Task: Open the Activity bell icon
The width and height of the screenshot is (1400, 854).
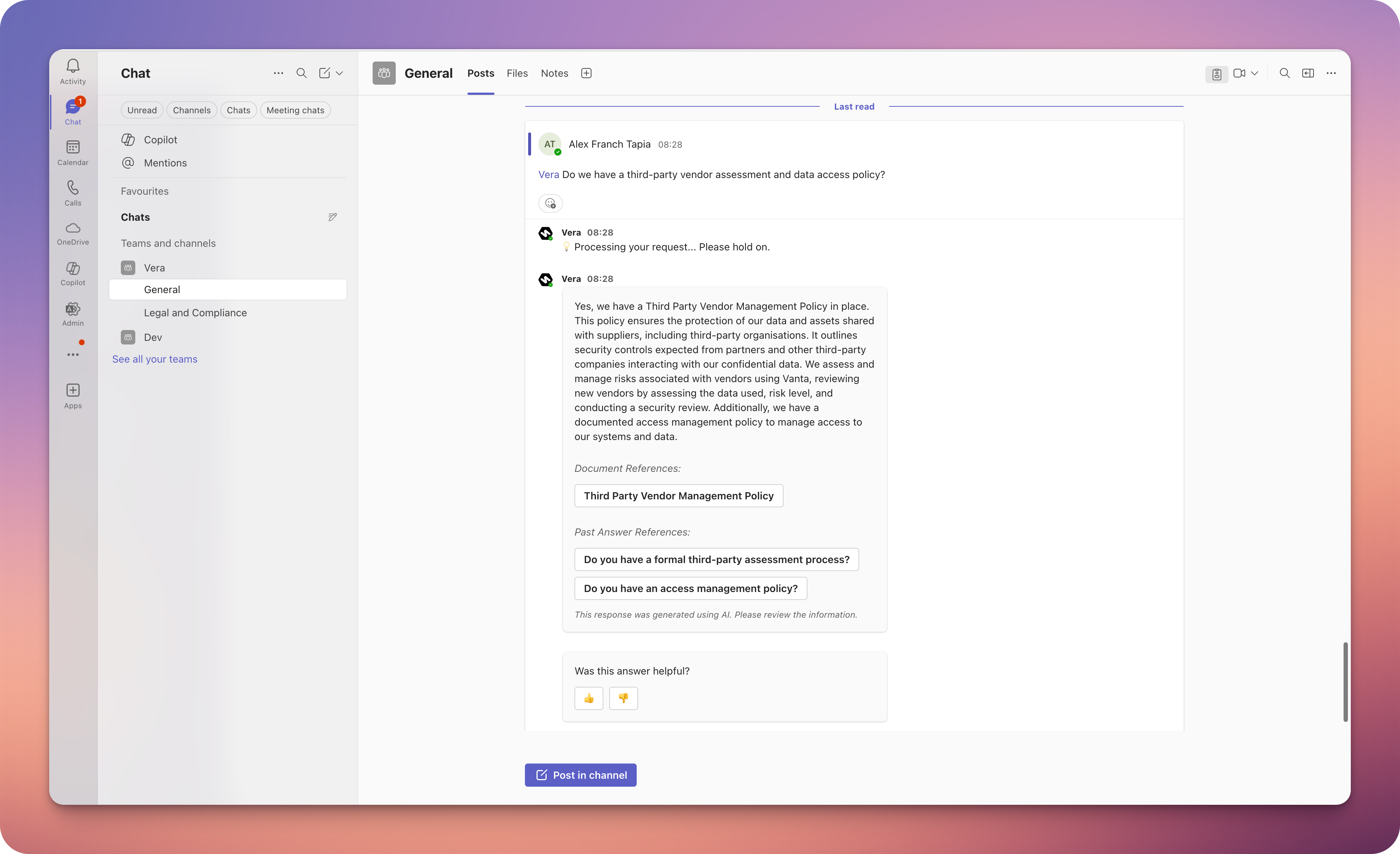Action: tap(73, 71)
